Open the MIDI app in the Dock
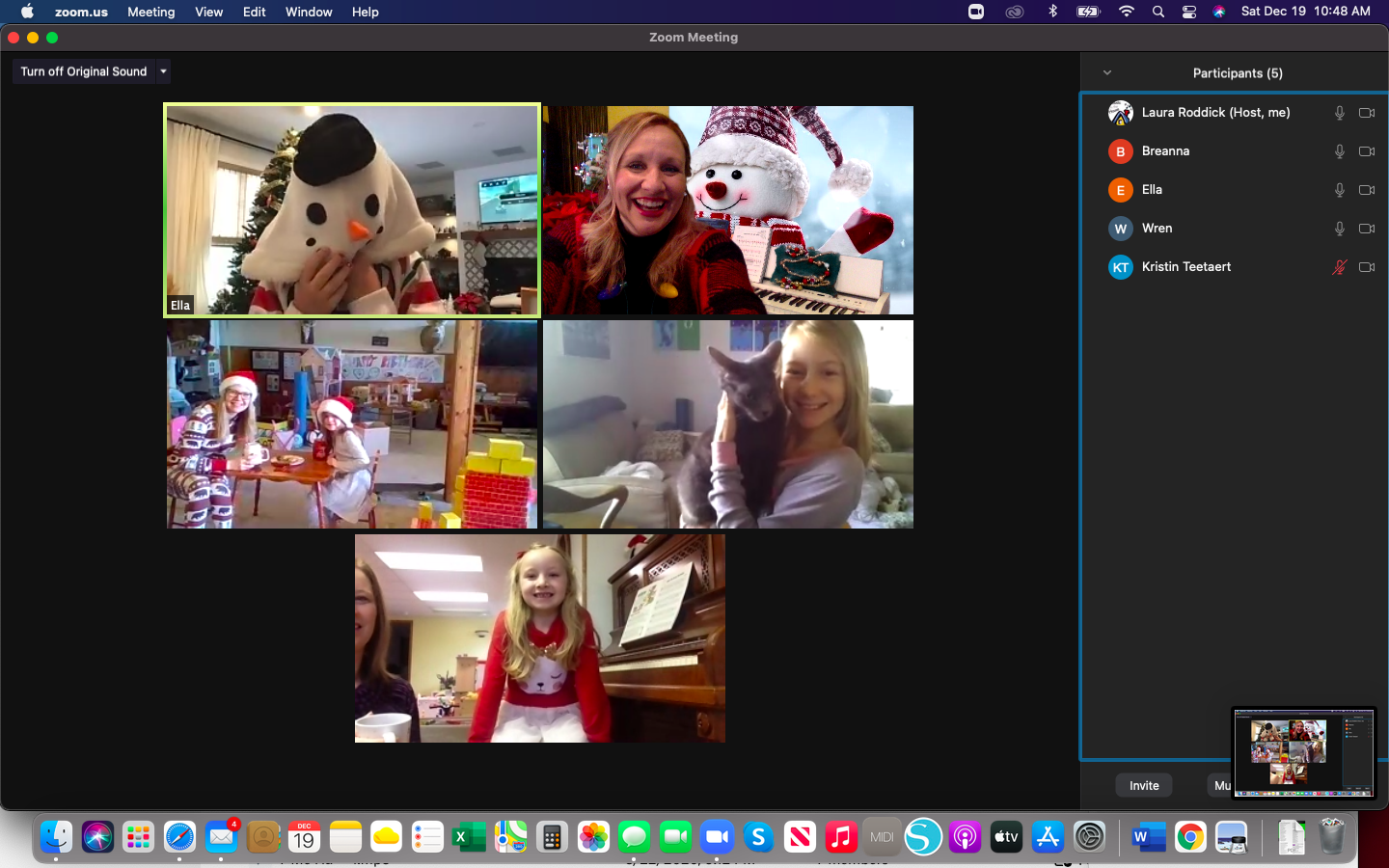The image size is (1389, 868). [882, 837]
